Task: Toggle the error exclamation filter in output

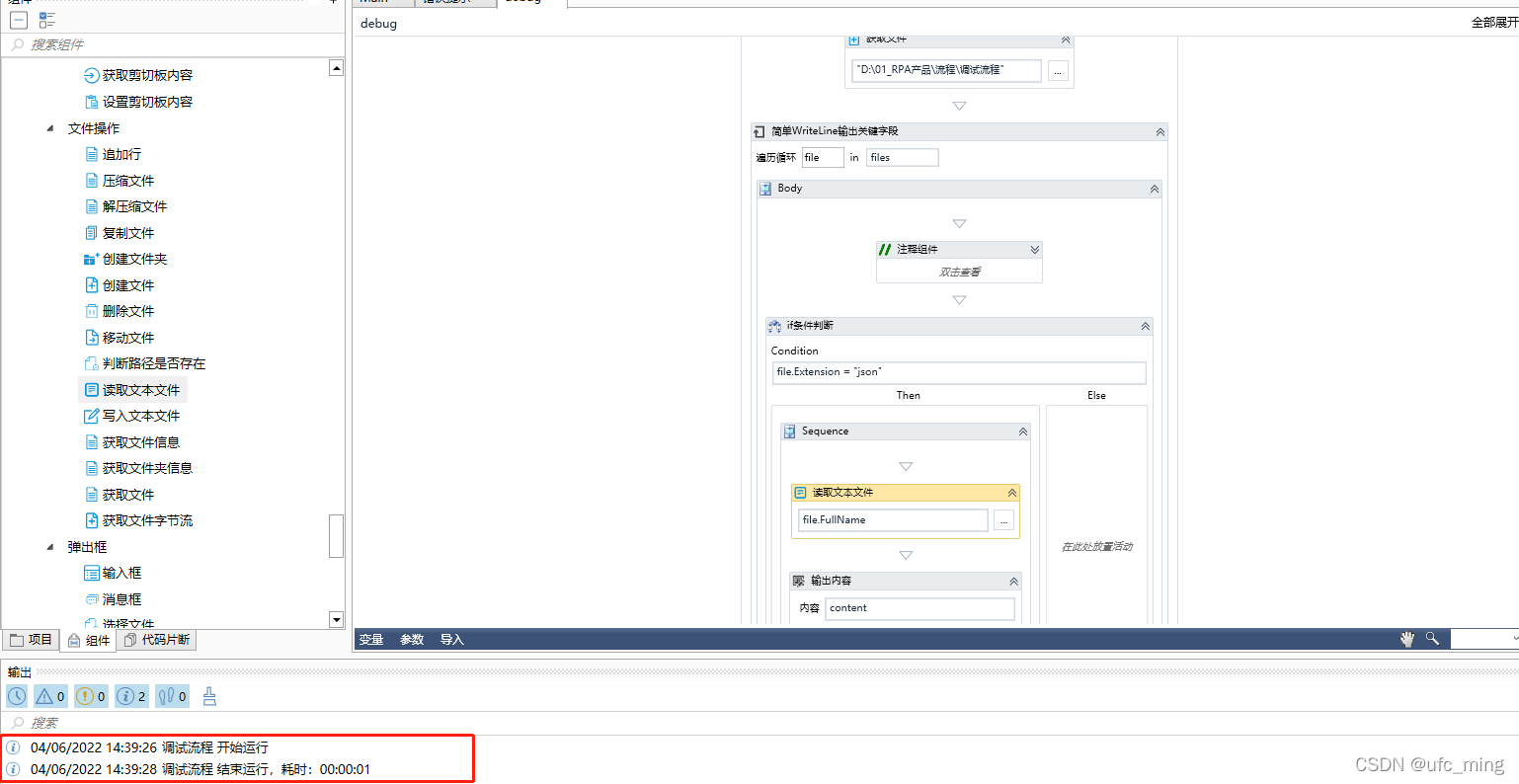Action: pyautogui.click(x=91, y=696)
